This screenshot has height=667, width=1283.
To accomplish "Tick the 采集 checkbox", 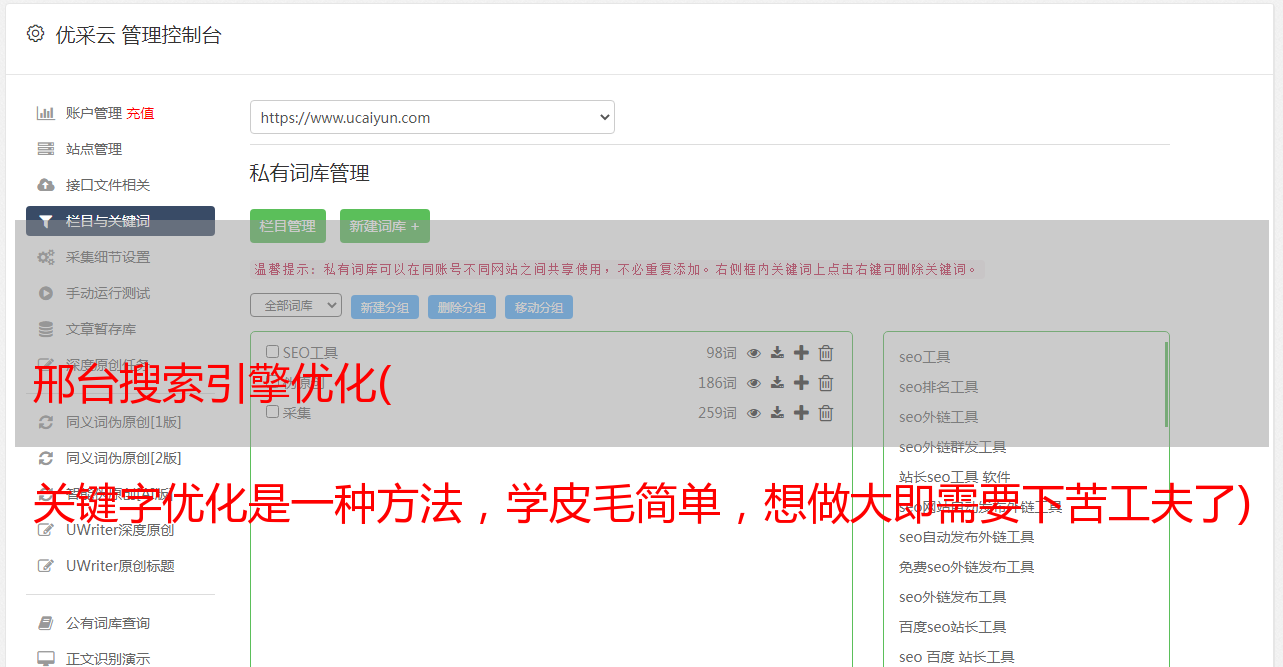I will coord(272,412).
